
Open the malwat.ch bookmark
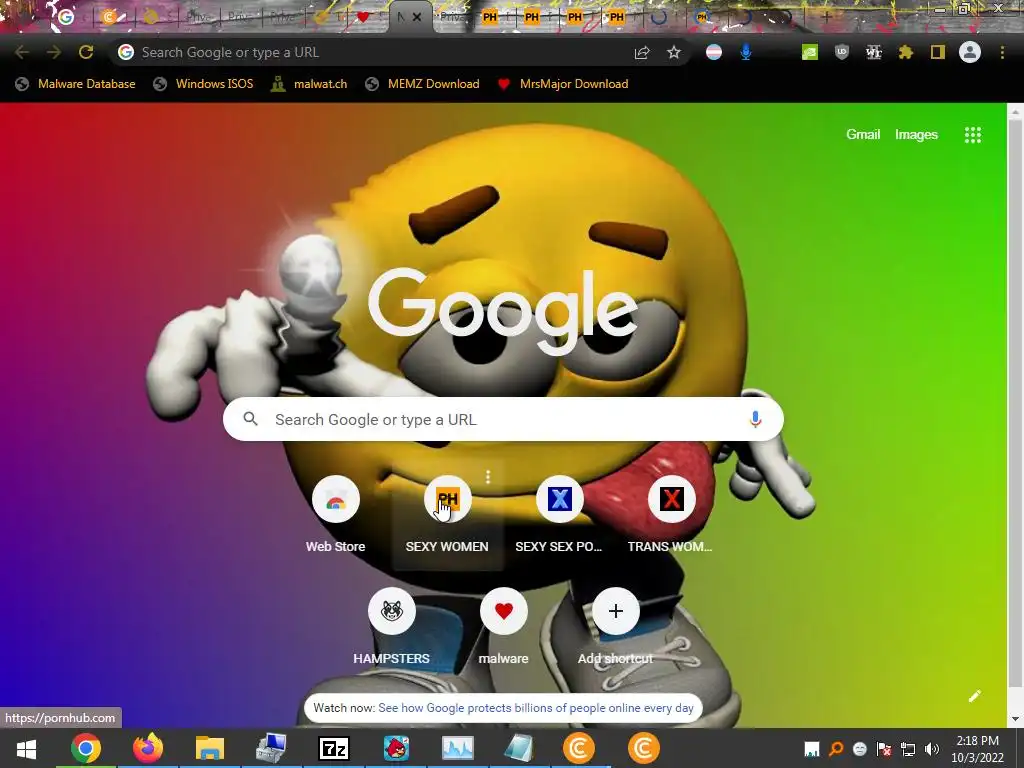[x=310, y=84]
